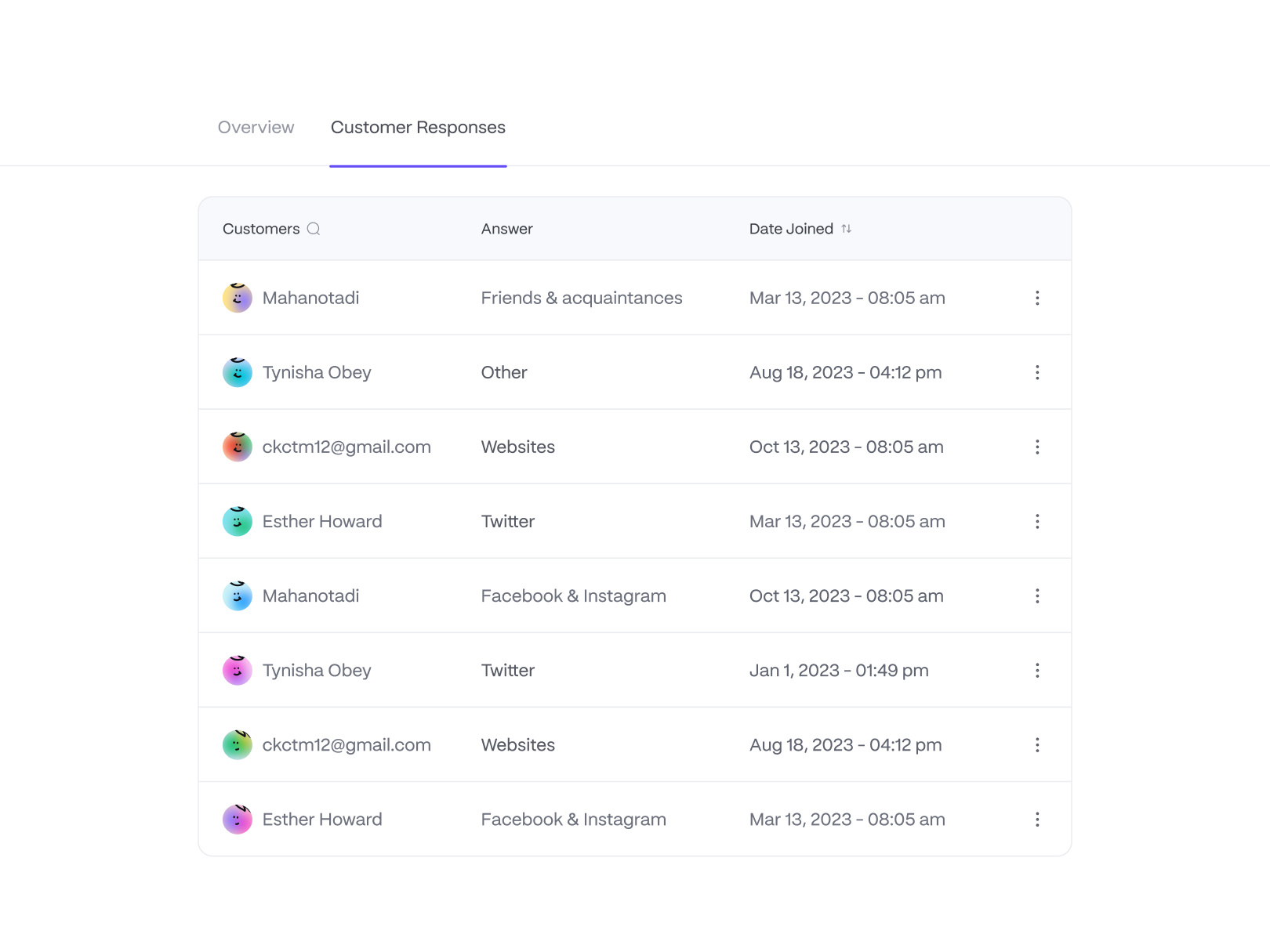Open options menu for ckctm12@gmail.com Websites row
This screenshot has width=1270, height=952.
point(1037,447)
